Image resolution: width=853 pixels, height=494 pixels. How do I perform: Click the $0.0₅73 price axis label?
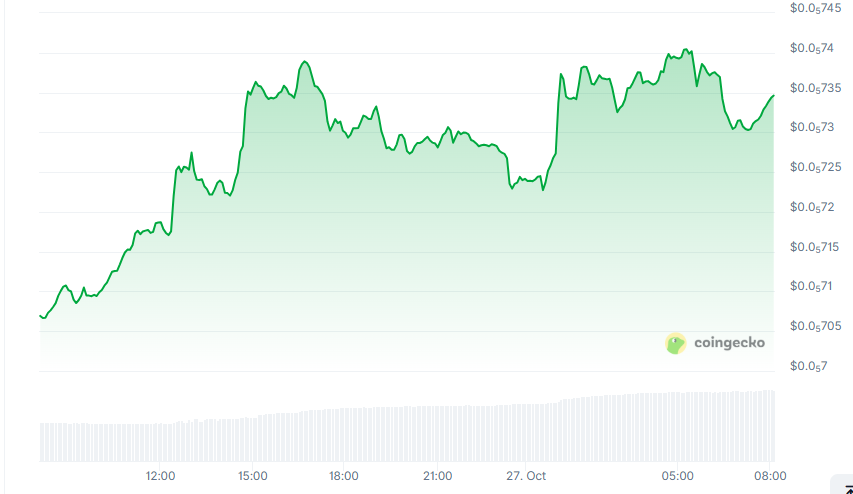pyautogui.click(x=812, y=127)
